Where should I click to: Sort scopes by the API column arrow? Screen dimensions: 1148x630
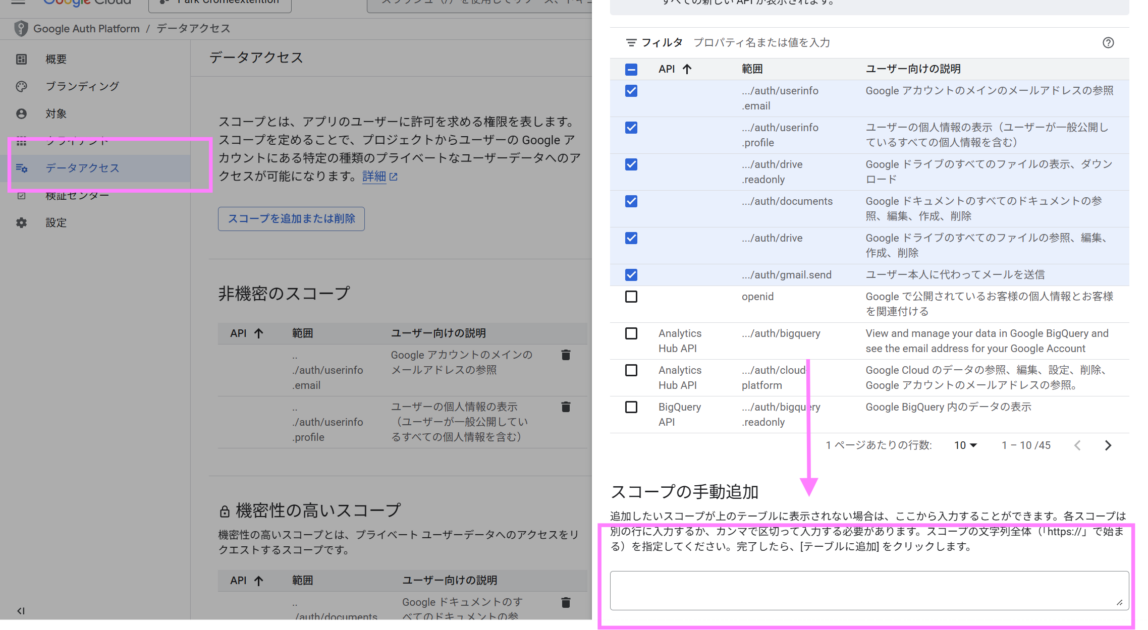point(687,70)
